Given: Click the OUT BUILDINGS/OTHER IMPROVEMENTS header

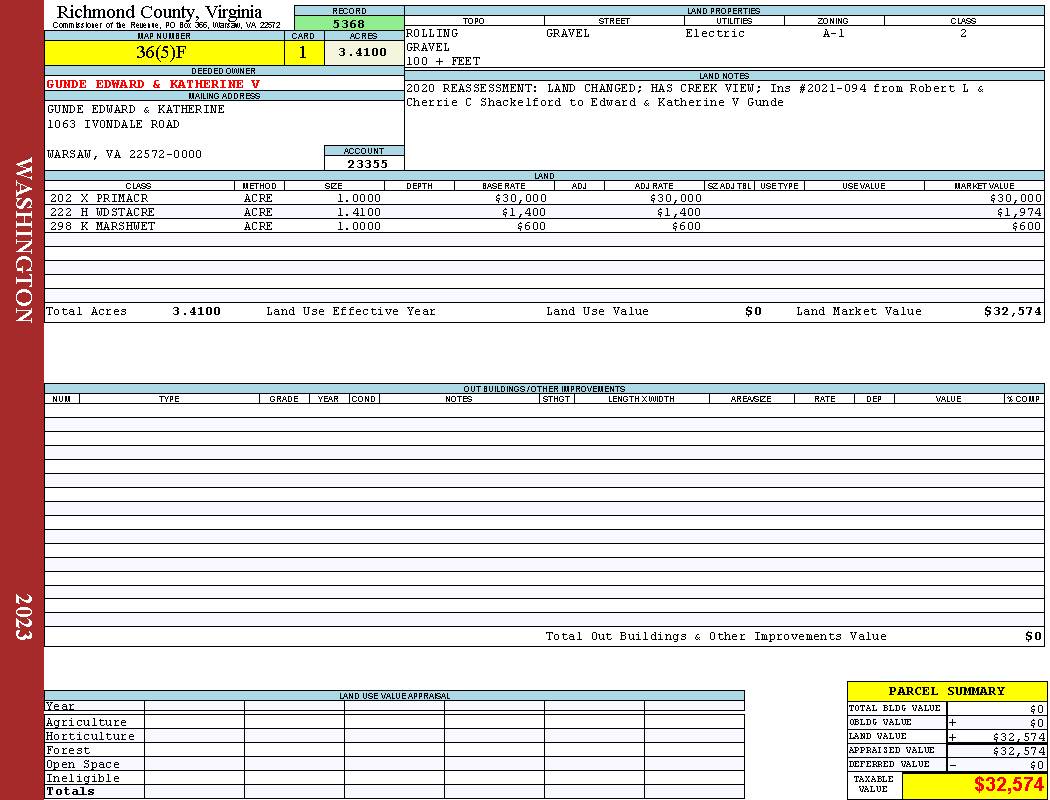Looking at the screenshot, I should (x=544, y=388).
